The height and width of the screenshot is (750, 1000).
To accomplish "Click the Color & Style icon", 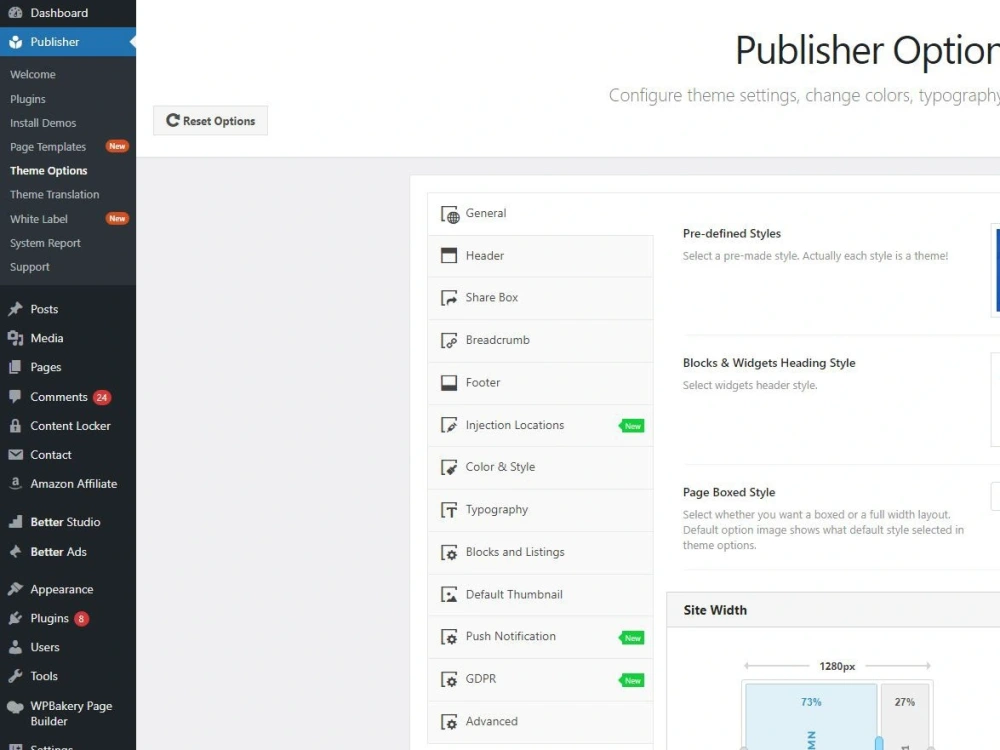I will pos(448,467).
